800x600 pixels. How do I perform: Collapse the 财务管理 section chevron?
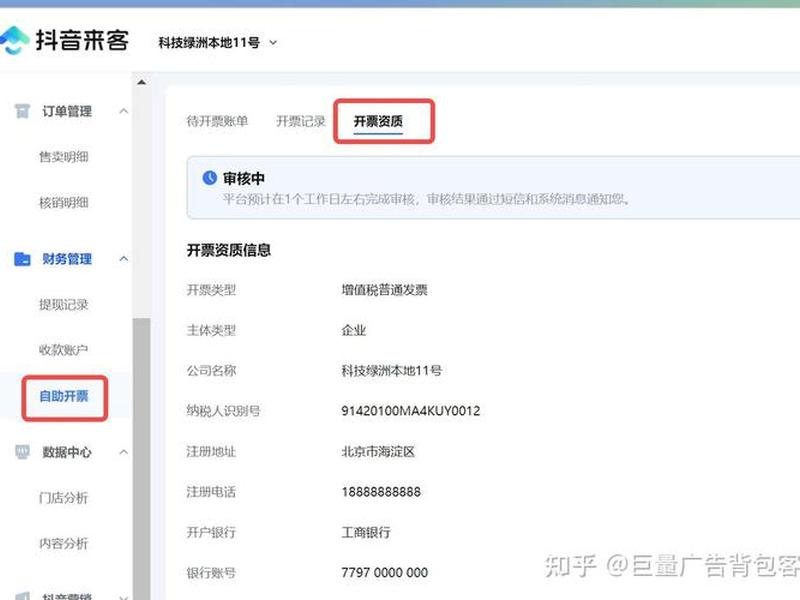coord(123,259)
